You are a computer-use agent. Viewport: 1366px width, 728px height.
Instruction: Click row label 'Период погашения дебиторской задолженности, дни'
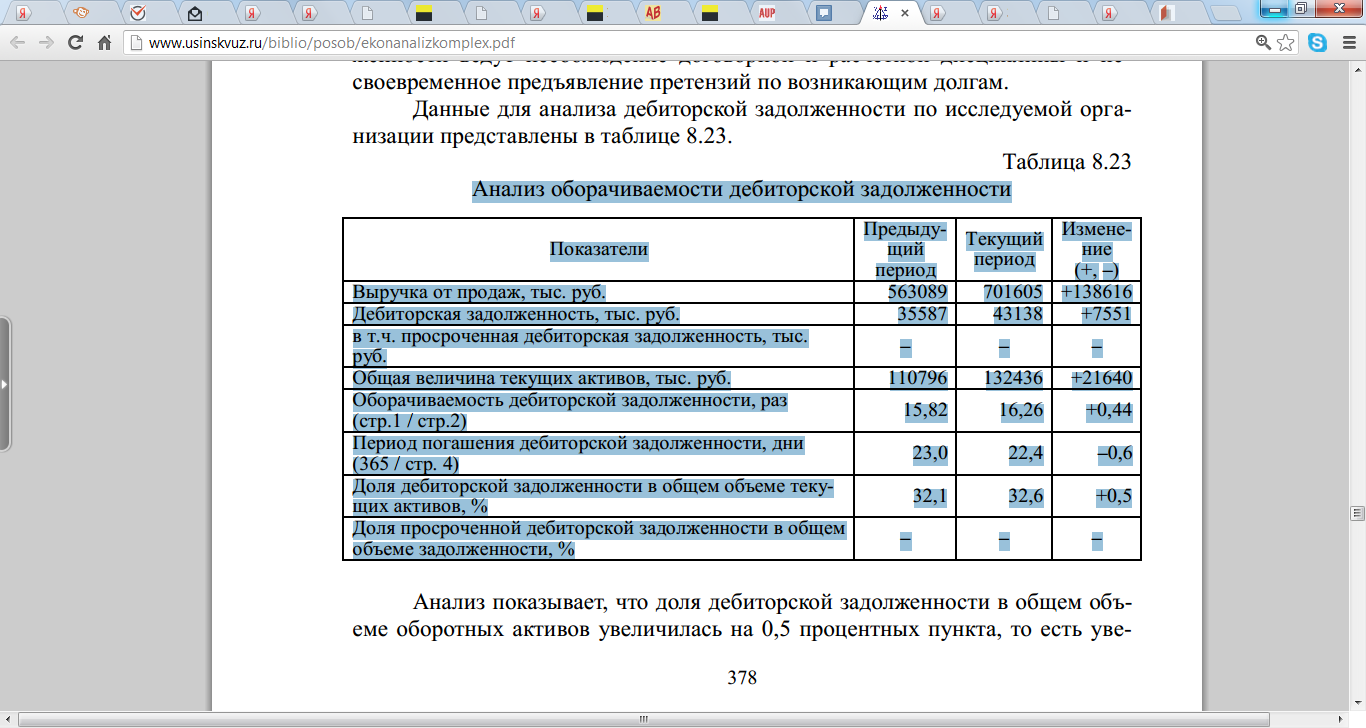[x=578, y=453]
